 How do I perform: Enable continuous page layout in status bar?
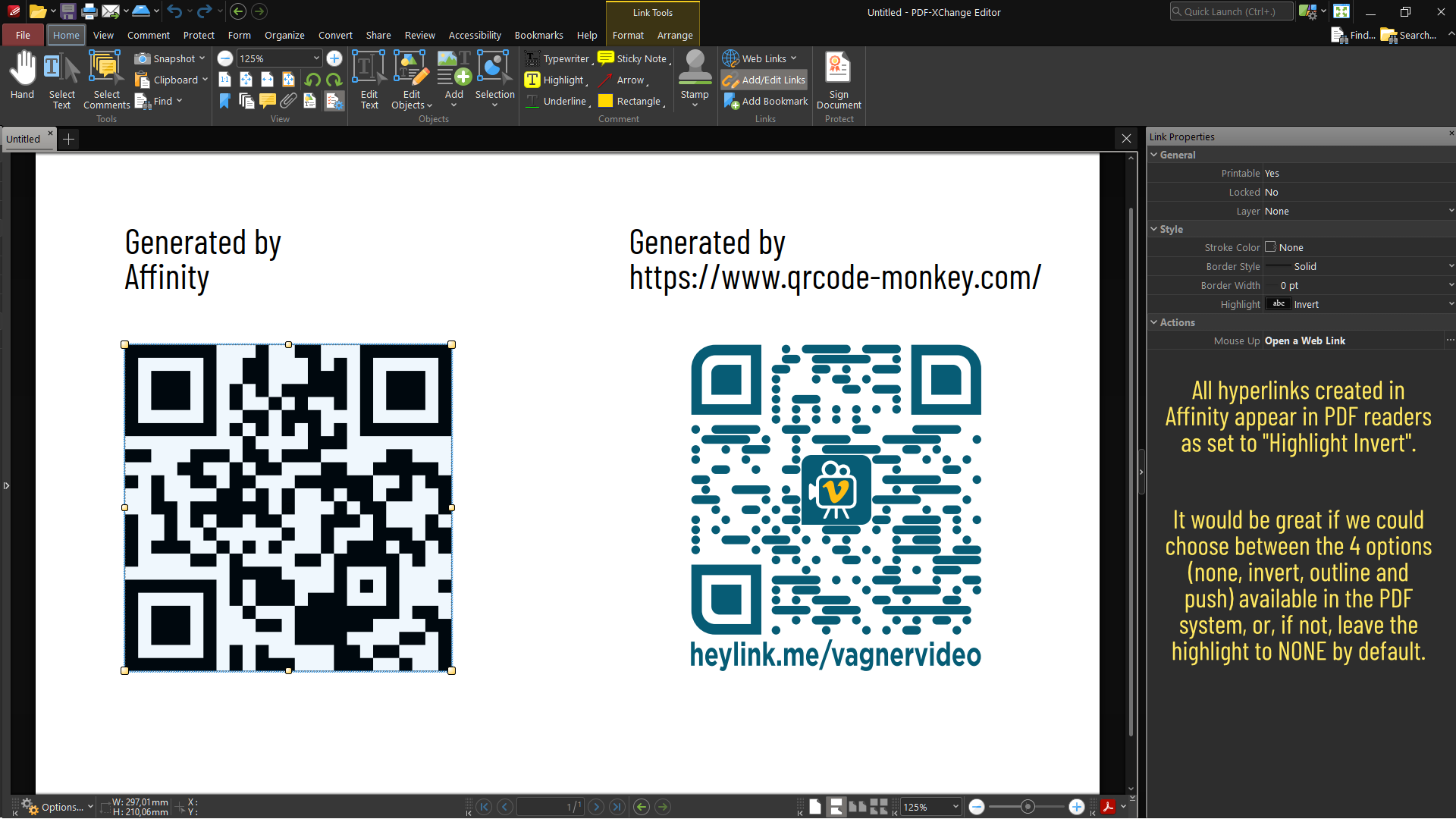(836, 807)
